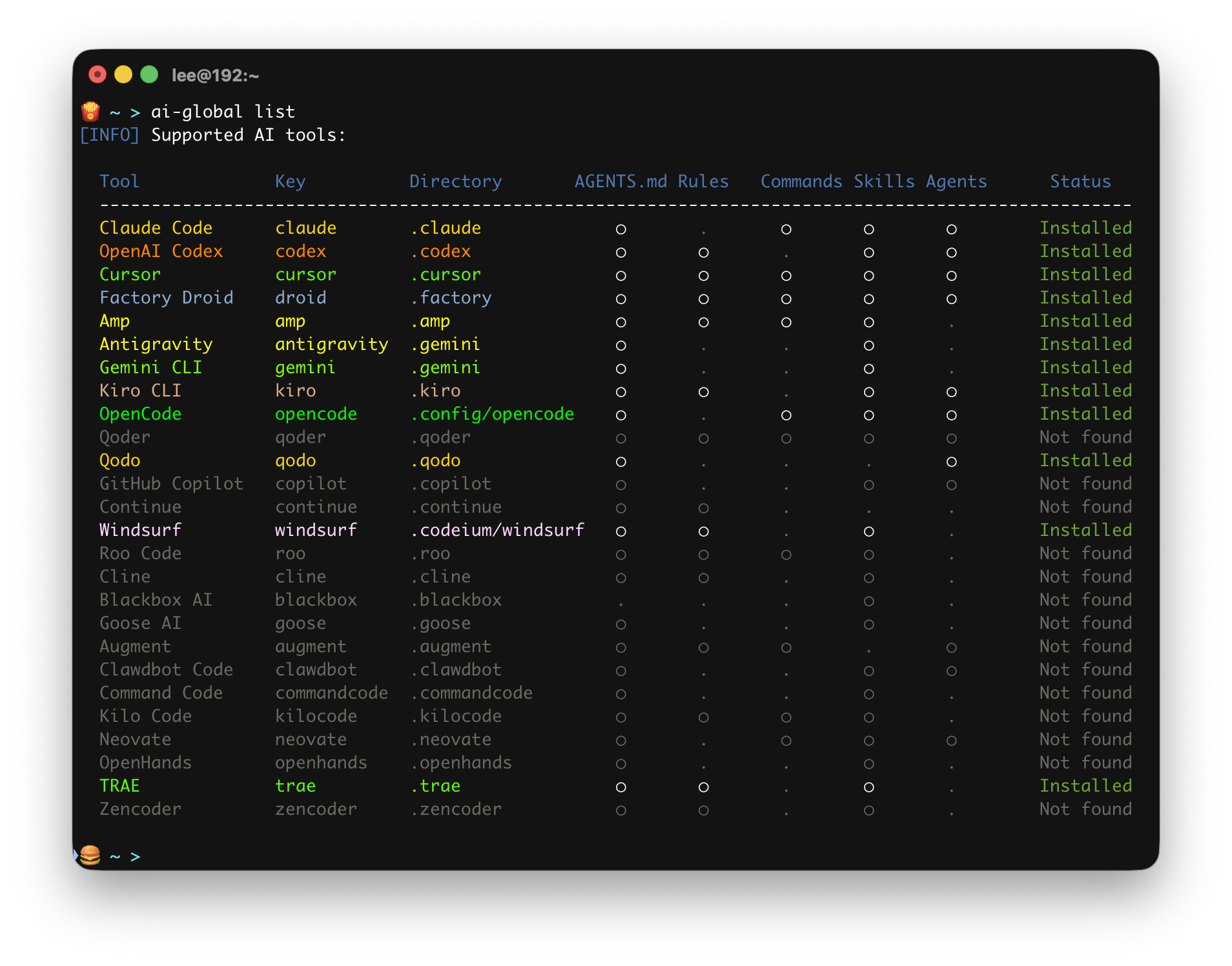
Task: Click the Installed status for Factory Droid
Action: (x=1085, y=298)
